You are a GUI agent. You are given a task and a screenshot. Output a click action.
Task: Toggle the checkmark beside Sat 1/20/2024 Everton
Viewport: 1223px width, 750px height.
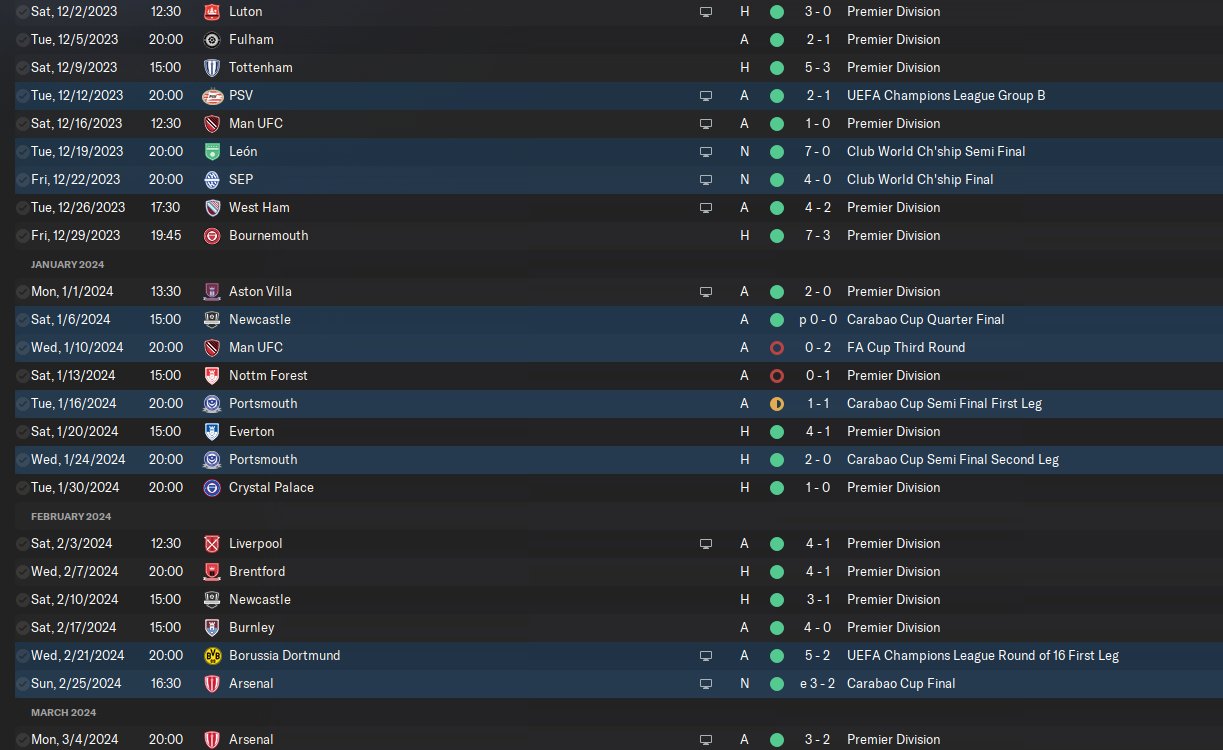22,432
